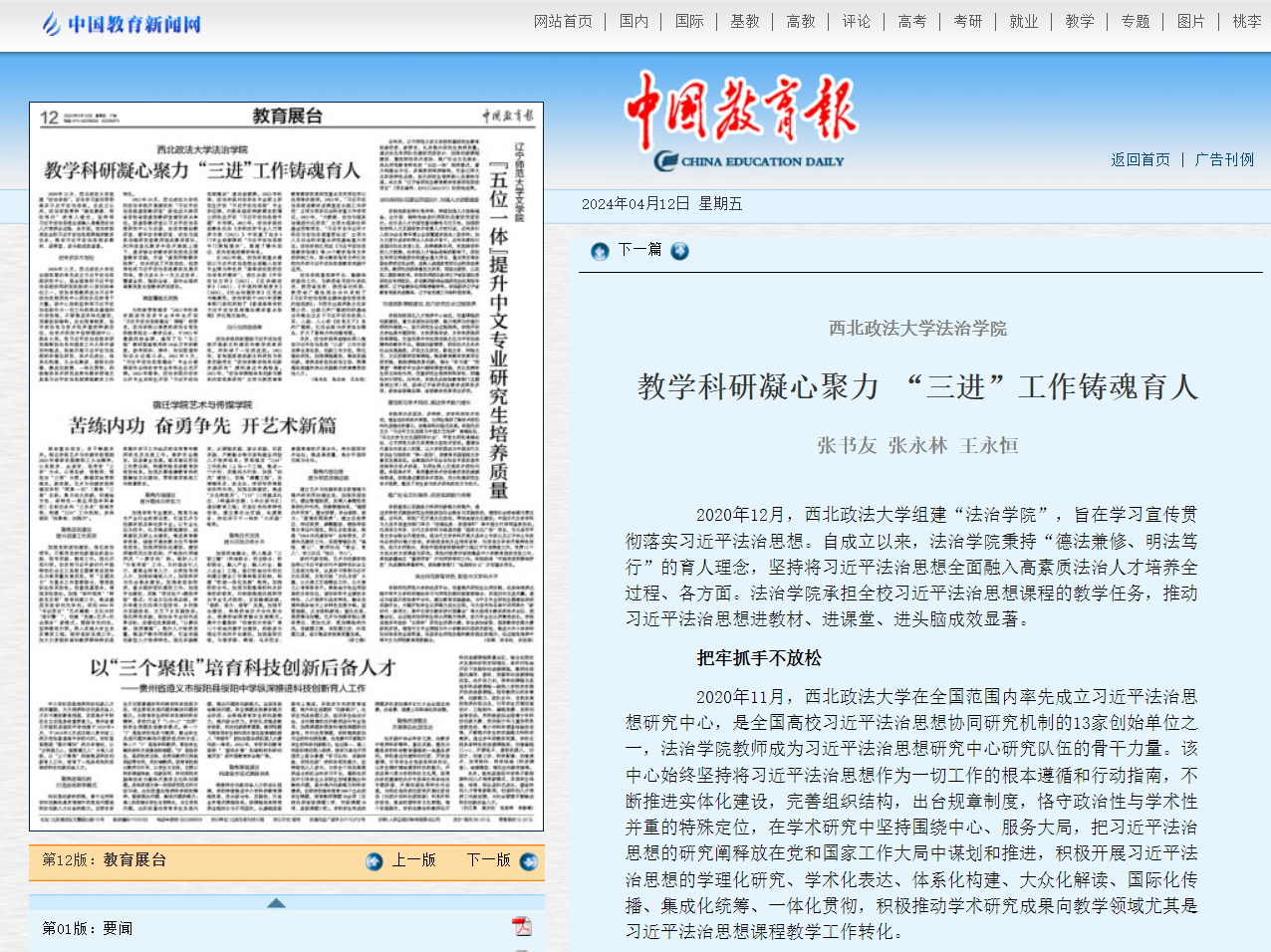This screenshot has width=1271, height=952.
Task: Navigate to 就业 in the top menu
Action: pos(1023,21)
